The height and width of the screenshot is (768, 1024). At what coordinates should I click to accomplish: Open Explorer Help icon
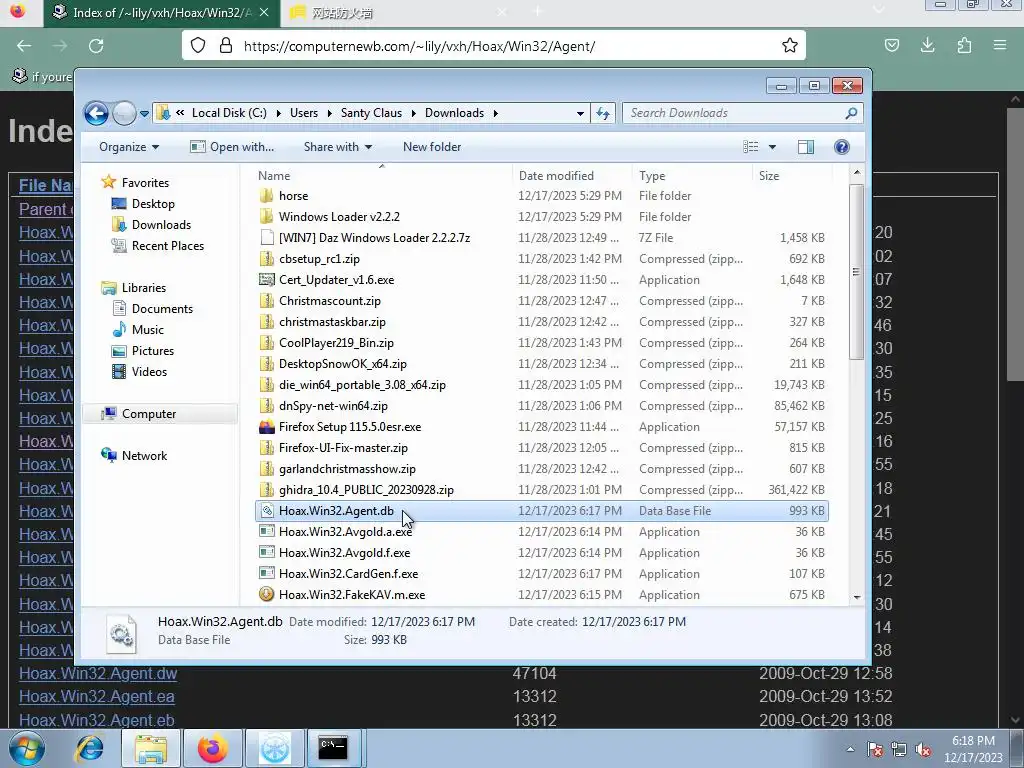coord(842,147)
